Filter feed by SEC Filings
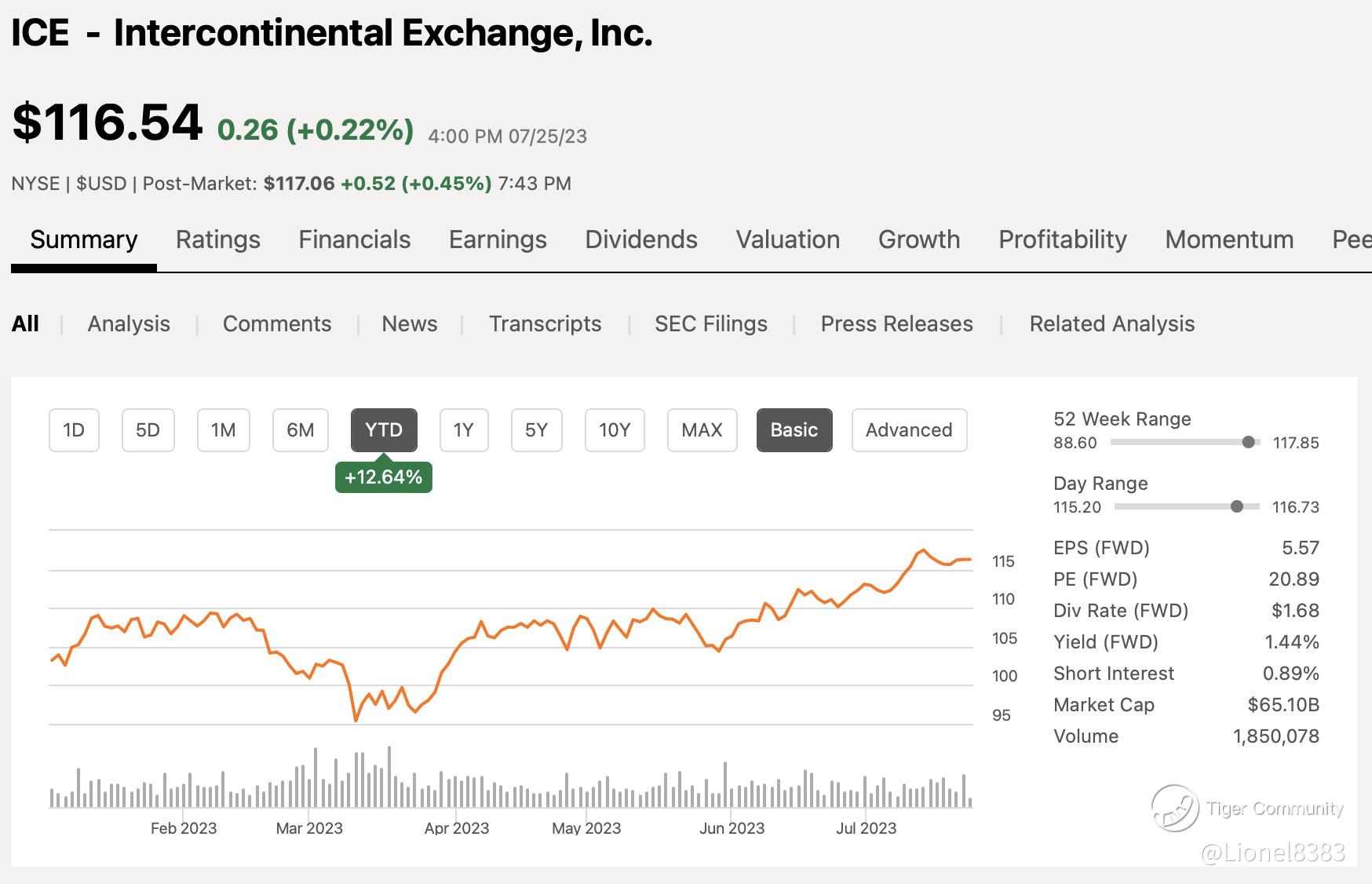Viewport: 1372px width, 884px height. 711,324
